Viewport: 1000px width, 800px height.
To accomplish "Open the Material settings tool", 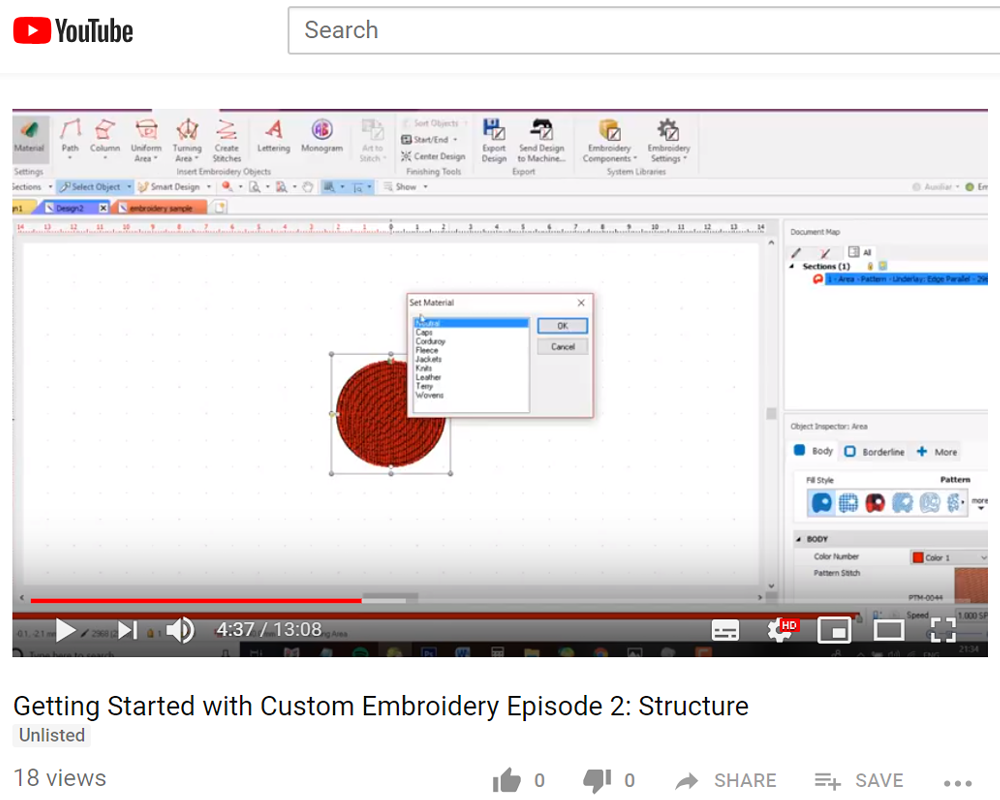I will click(x=29, y=137).
